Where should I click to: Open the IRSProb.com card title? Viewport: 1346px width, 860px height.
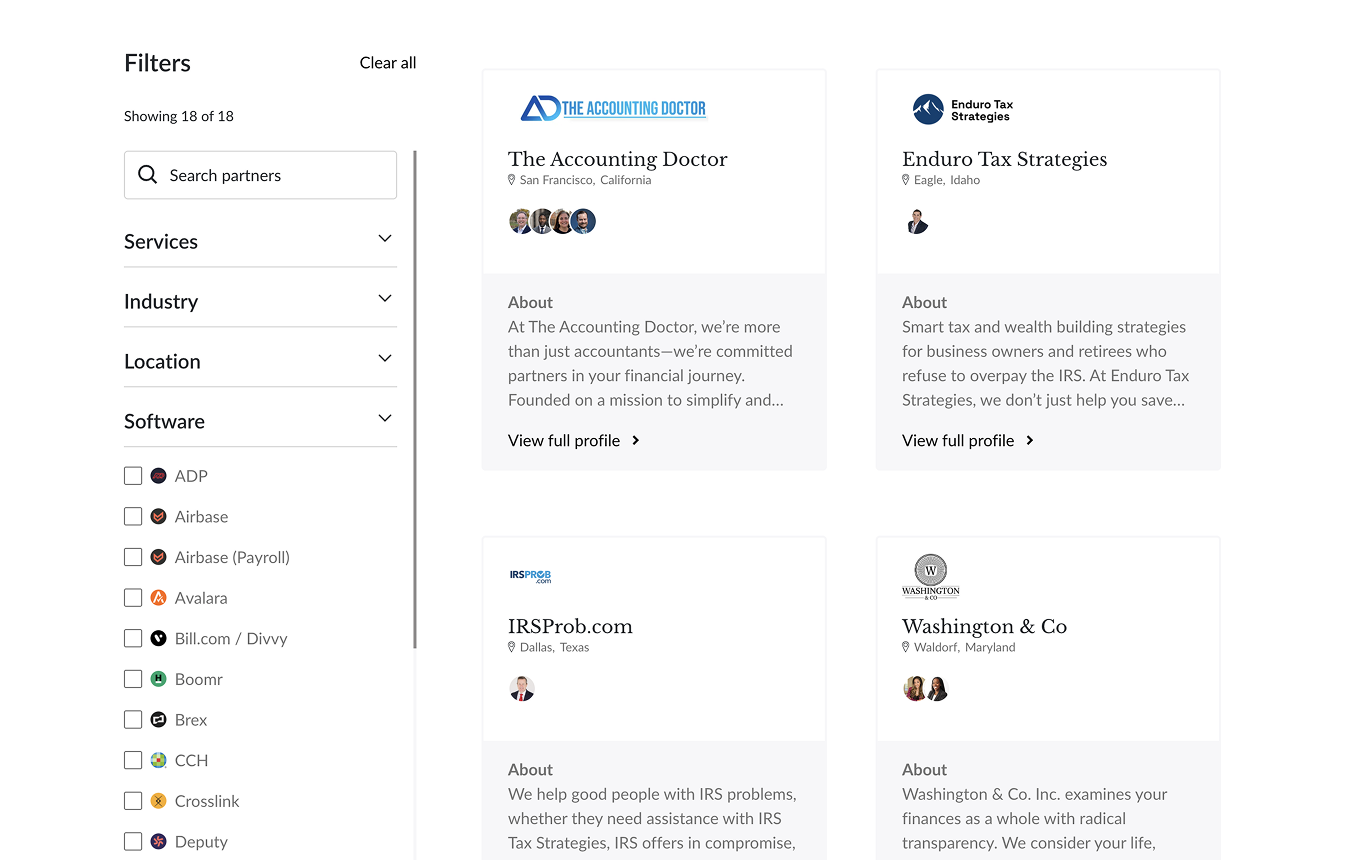pos(570,626)
